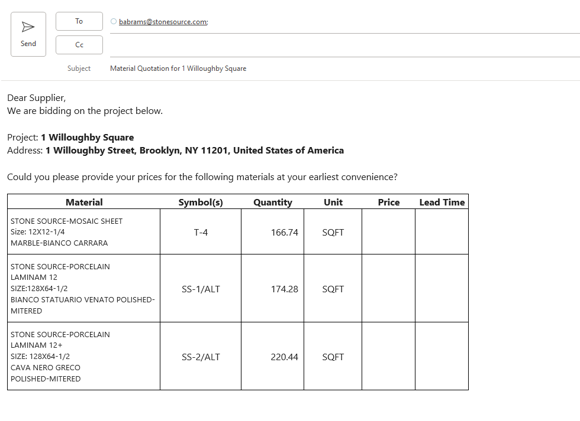Image resolution: width=580 pixels, height=421 pixels.
Task: Click the SQFT unit in T-4 row
Action: pyautogui.click(x=333, y=232)
